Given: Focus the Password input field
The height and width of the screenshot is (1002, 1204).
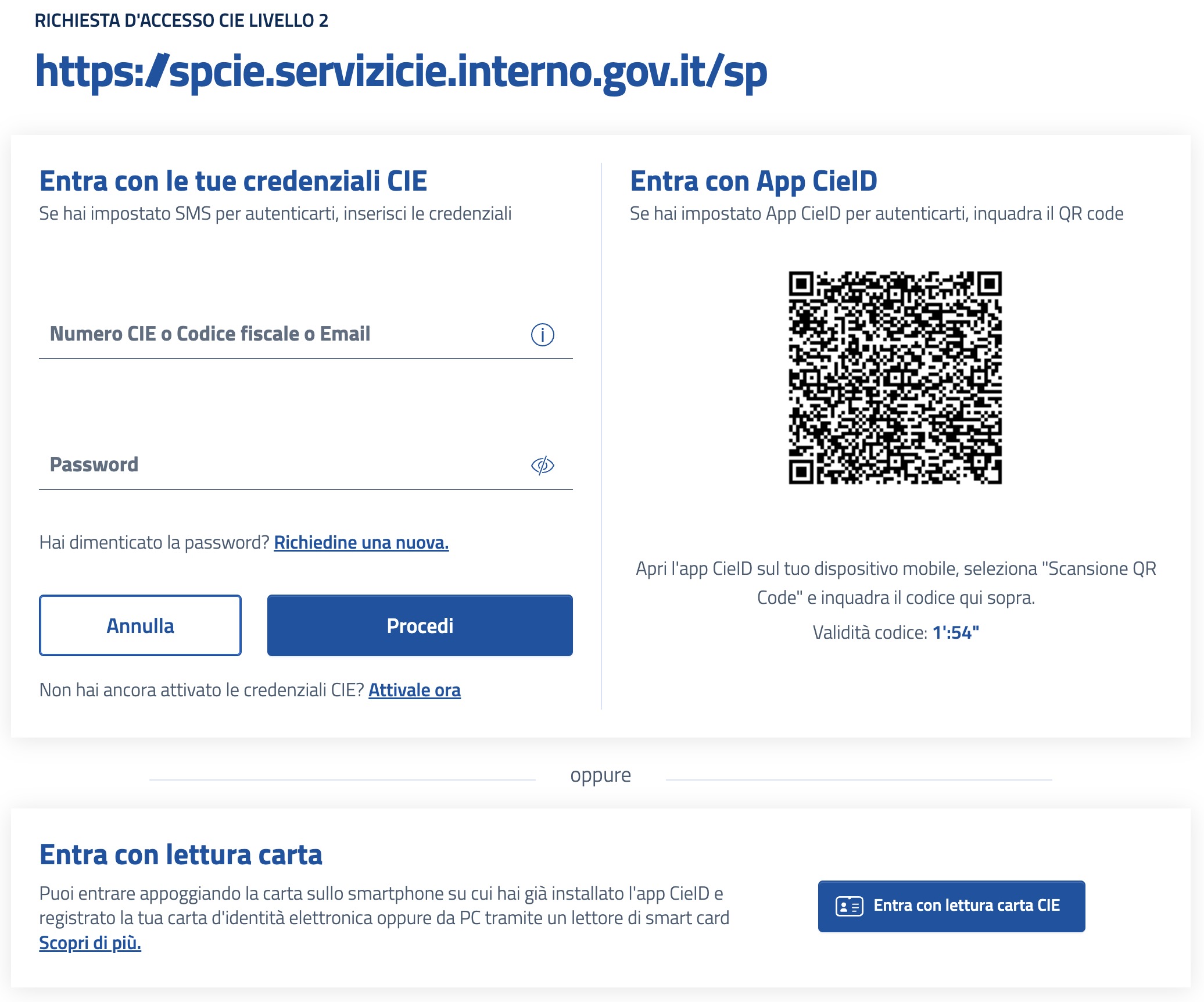Looking at the screenshot, I should [306, 465].
